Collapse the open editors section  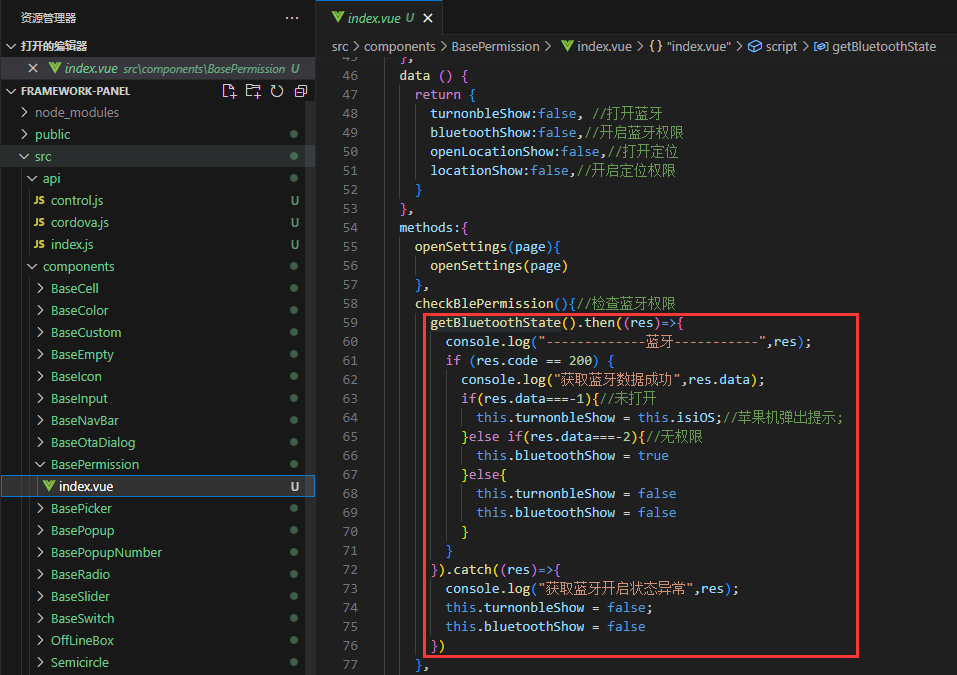[x=11, y=46]
